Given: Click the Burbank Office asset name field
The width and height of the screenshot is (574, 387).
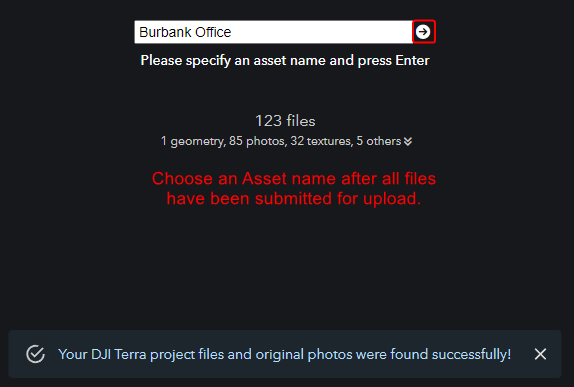Looking at the screenshot, I should pyautogui.click(x=273, y=32).
